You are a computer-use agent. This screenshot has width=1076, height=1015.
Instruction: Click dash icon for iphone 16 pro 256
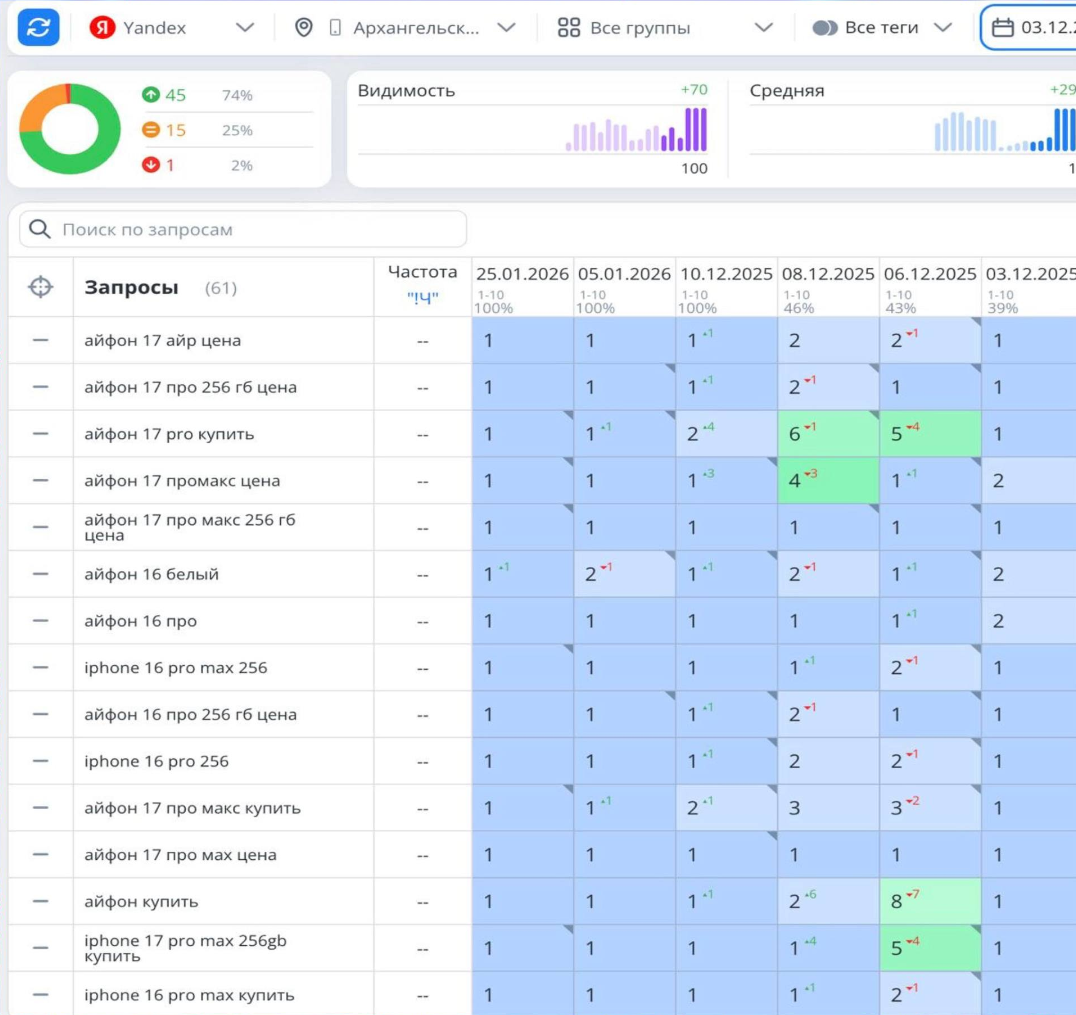40,761
